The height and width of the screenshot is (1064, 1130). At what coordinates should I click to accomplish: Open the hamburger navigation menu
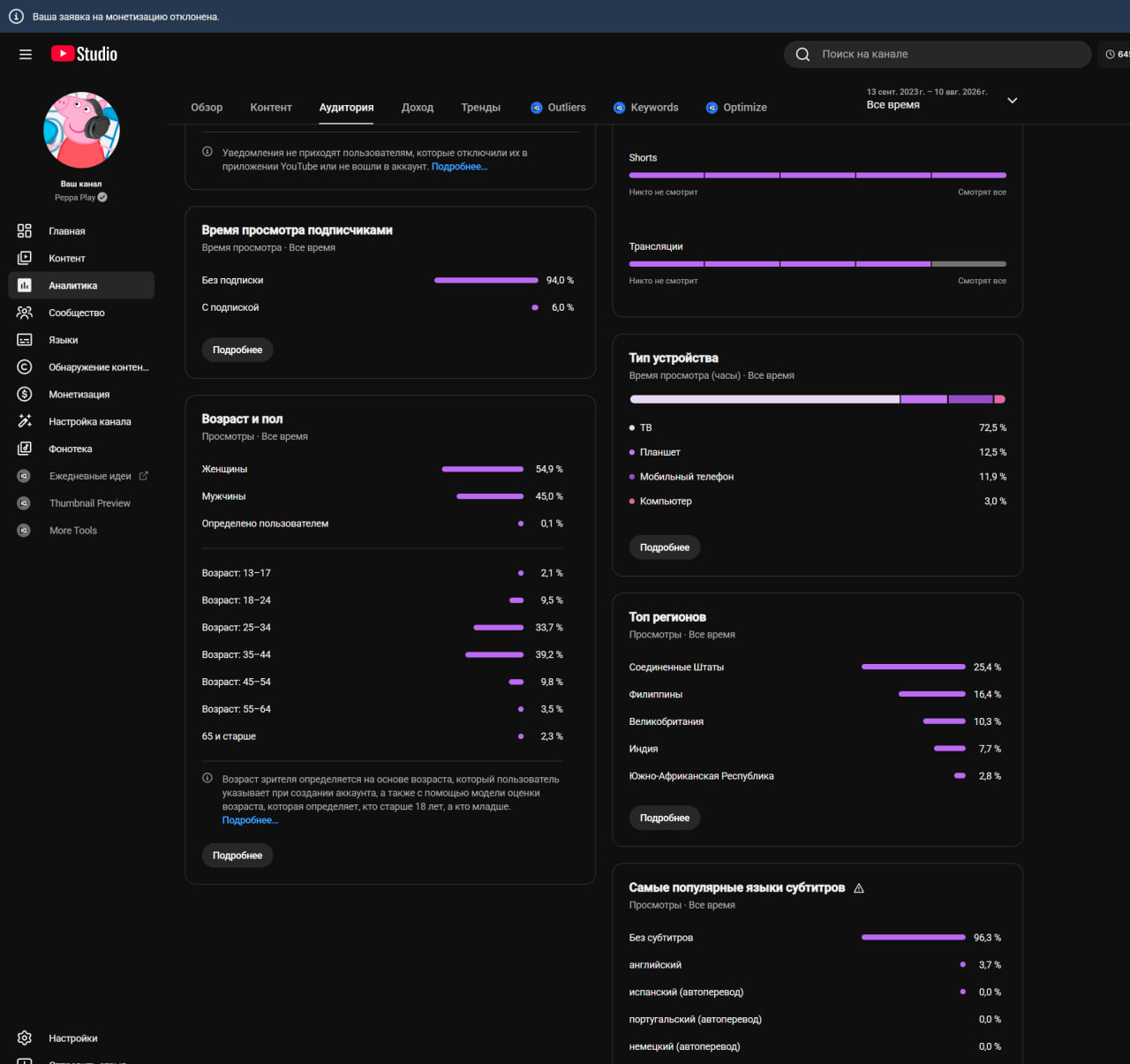click(x=26, y=54)
